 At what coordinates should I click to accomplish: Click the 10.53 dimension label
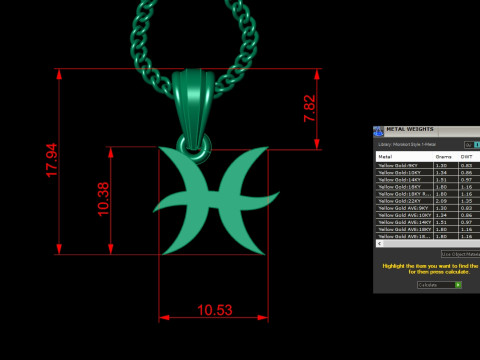point(214,310)
